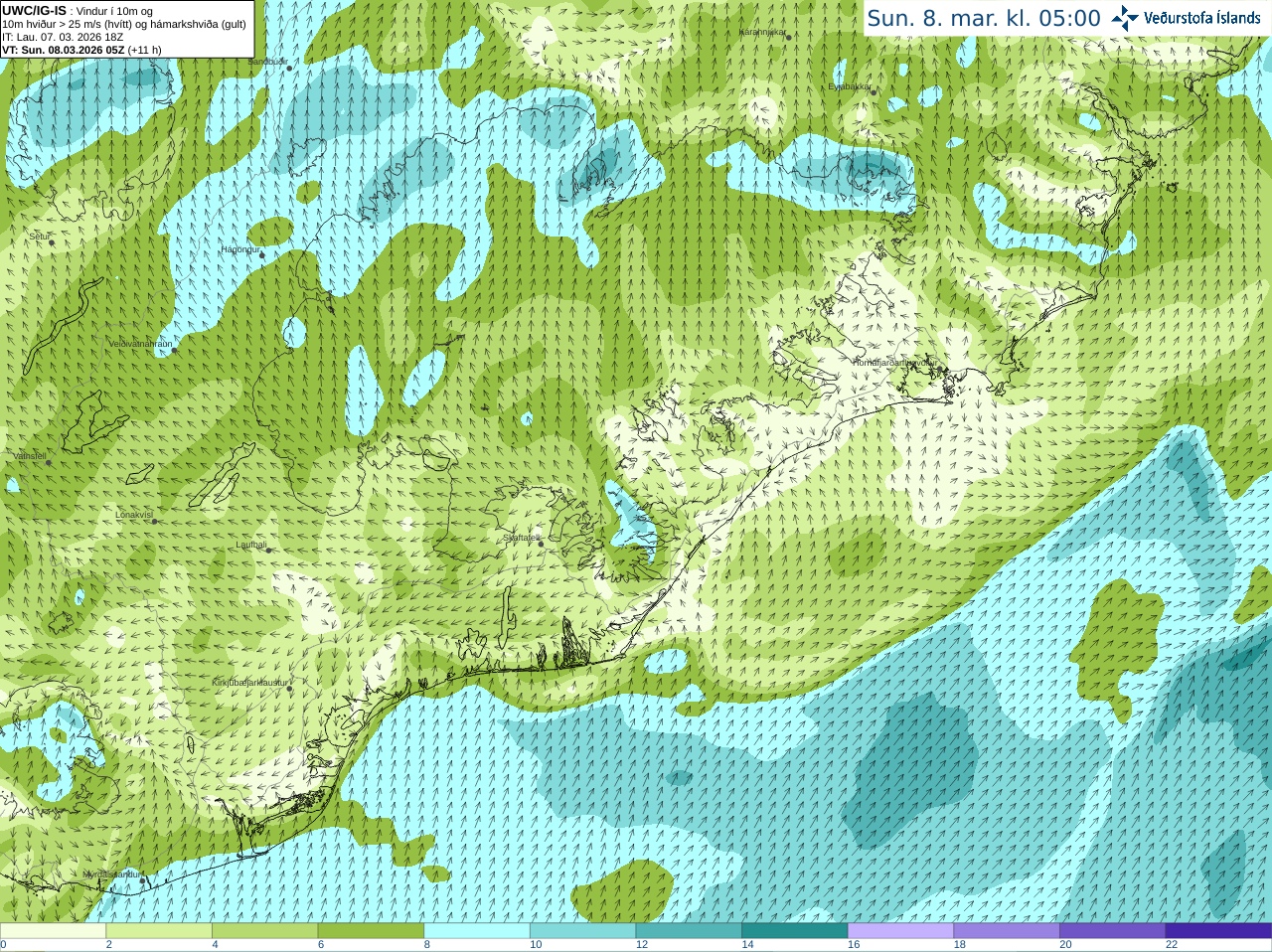Select the 8–10 m/s light cyan legend swatch

click(x=477, y=931)
